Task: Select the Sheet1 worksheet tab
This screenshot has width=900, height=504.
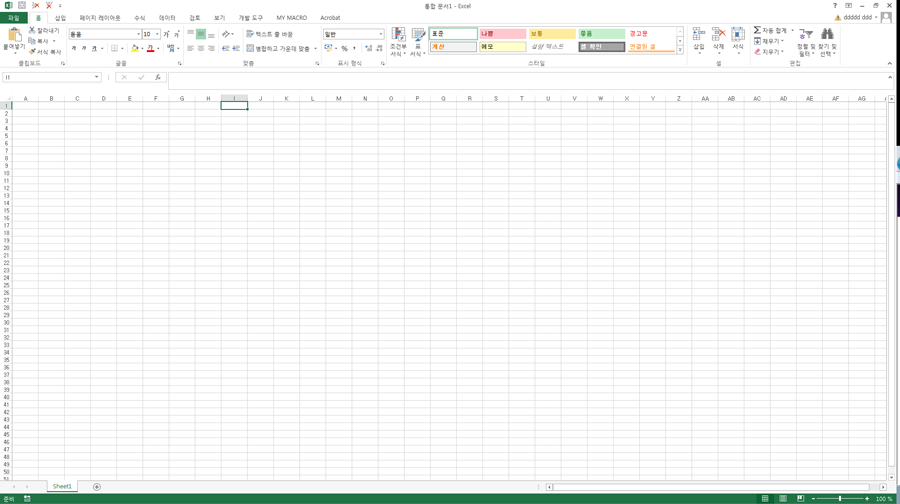Action: click(62, 486)
